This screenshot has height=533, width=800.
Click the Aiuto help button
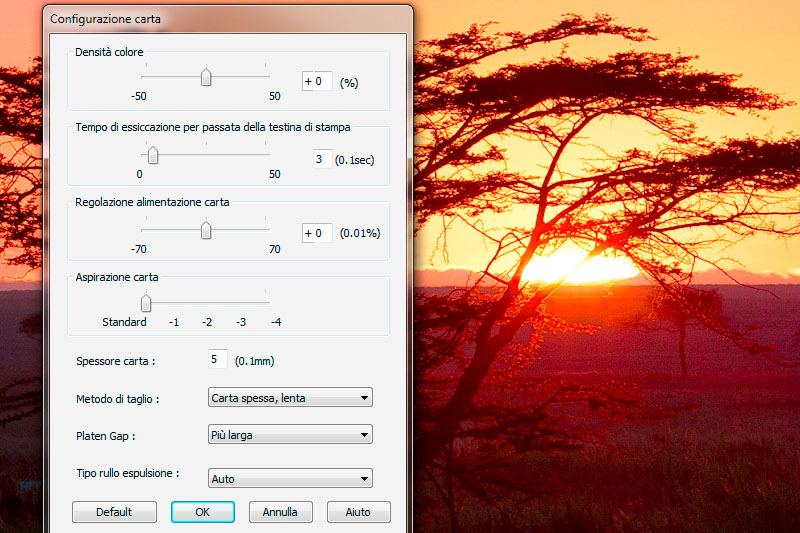click(358, 512)
